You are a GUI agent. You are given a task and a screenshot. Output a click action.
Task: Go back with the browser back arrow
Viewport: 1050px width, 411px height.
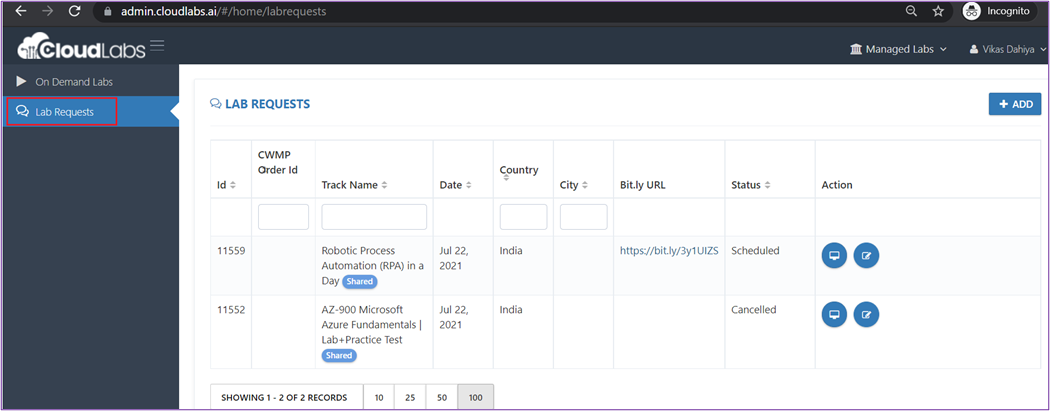click(x=21, y=11)
